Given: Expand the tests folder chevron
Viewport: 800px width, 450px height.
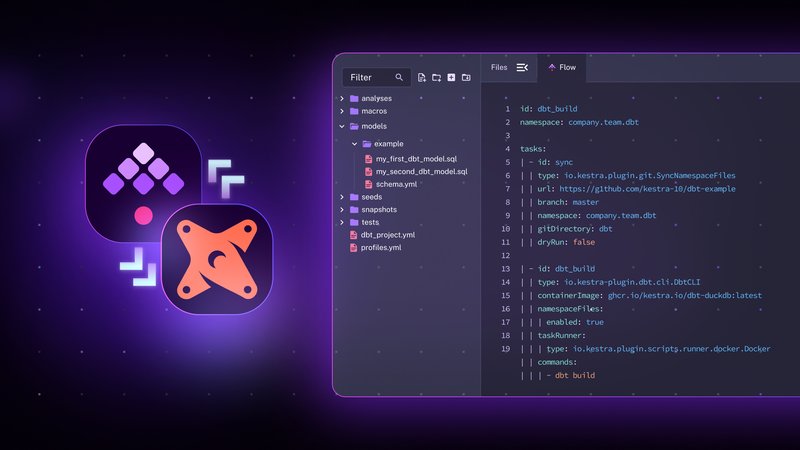Looking at the screenshot, I should click(342, 222).
